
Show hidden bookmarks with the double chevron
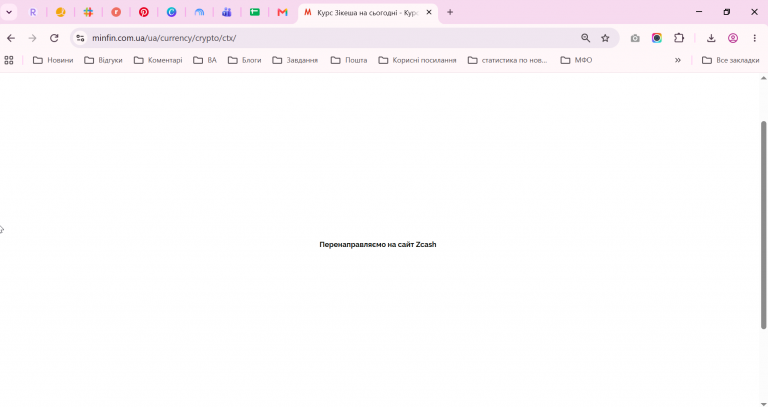pyautogui.click(x=678, y=60)
